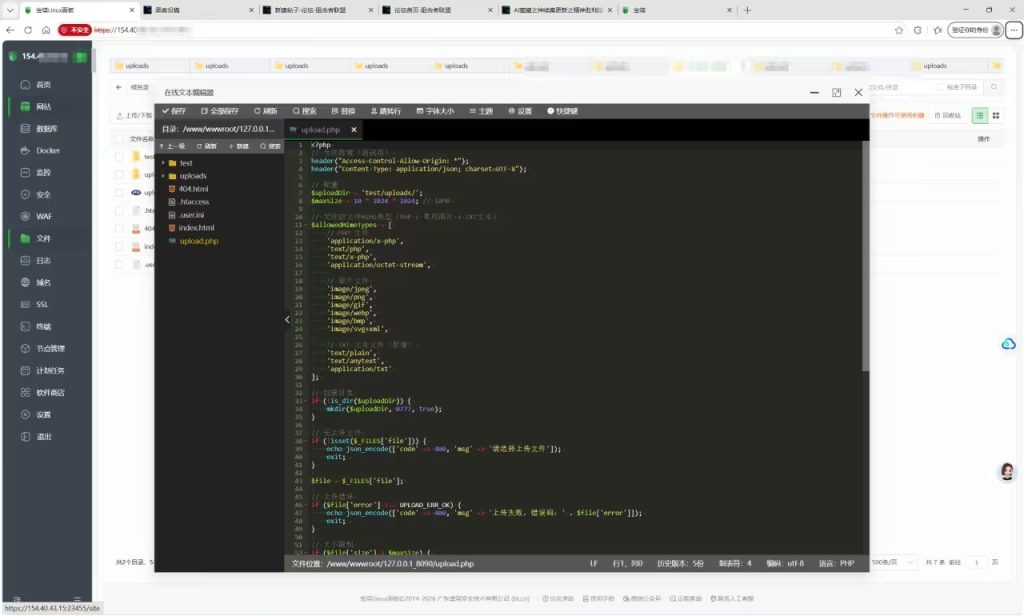Image resolution: width=1024 pixels, height=616 pixels.
Task: Open the WAF page in sidebar
Action: click(x=37, y=216)
